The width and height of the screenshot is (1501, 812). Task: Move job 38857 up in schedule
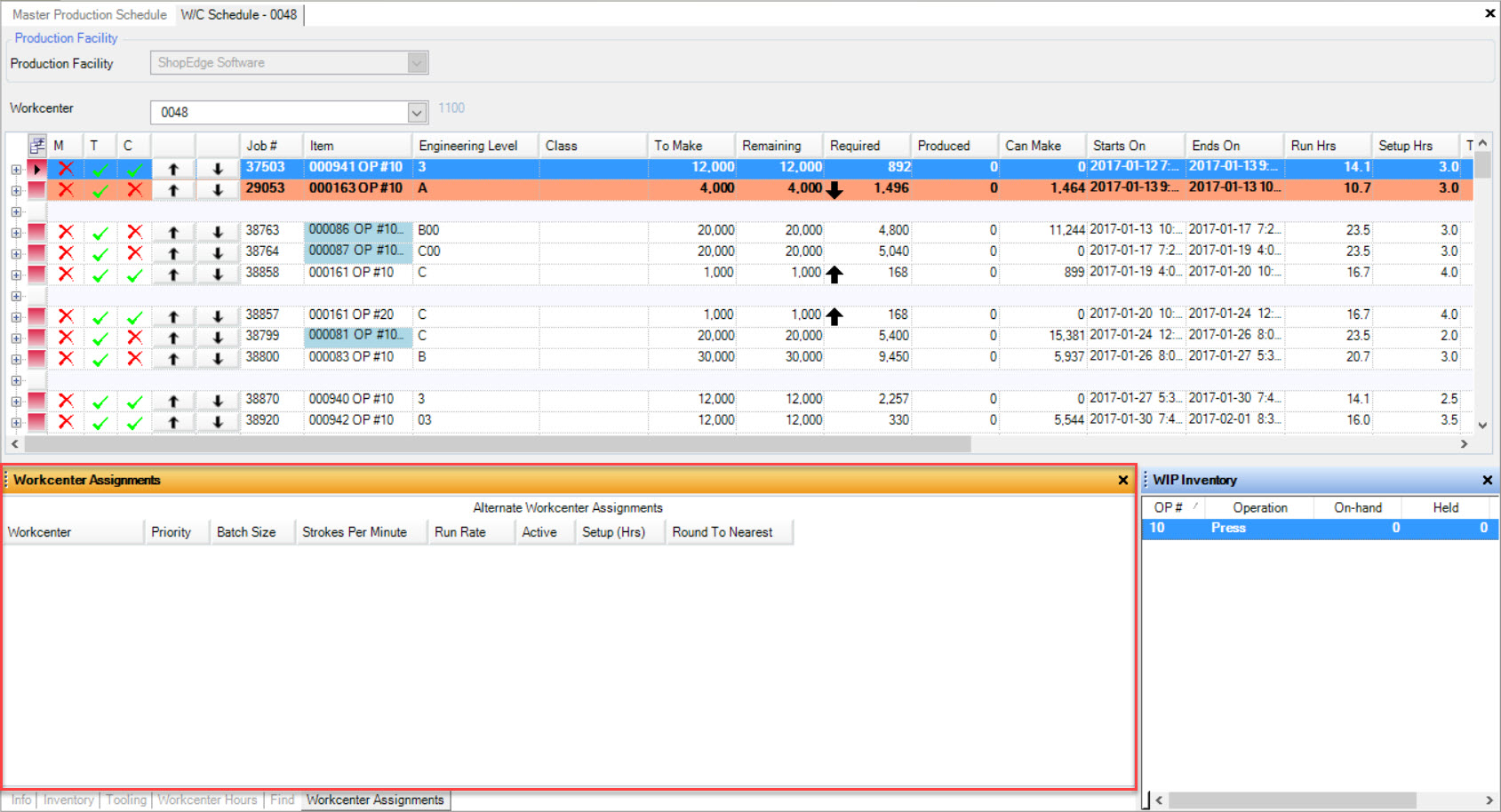173,316
